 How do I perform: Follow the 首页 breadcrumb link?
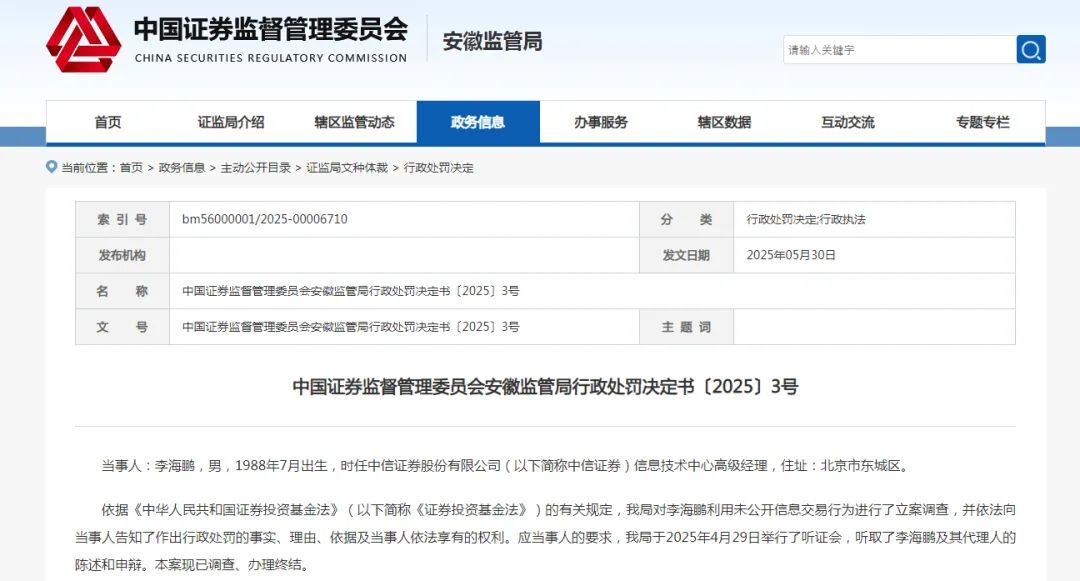(x=132, y=167)
